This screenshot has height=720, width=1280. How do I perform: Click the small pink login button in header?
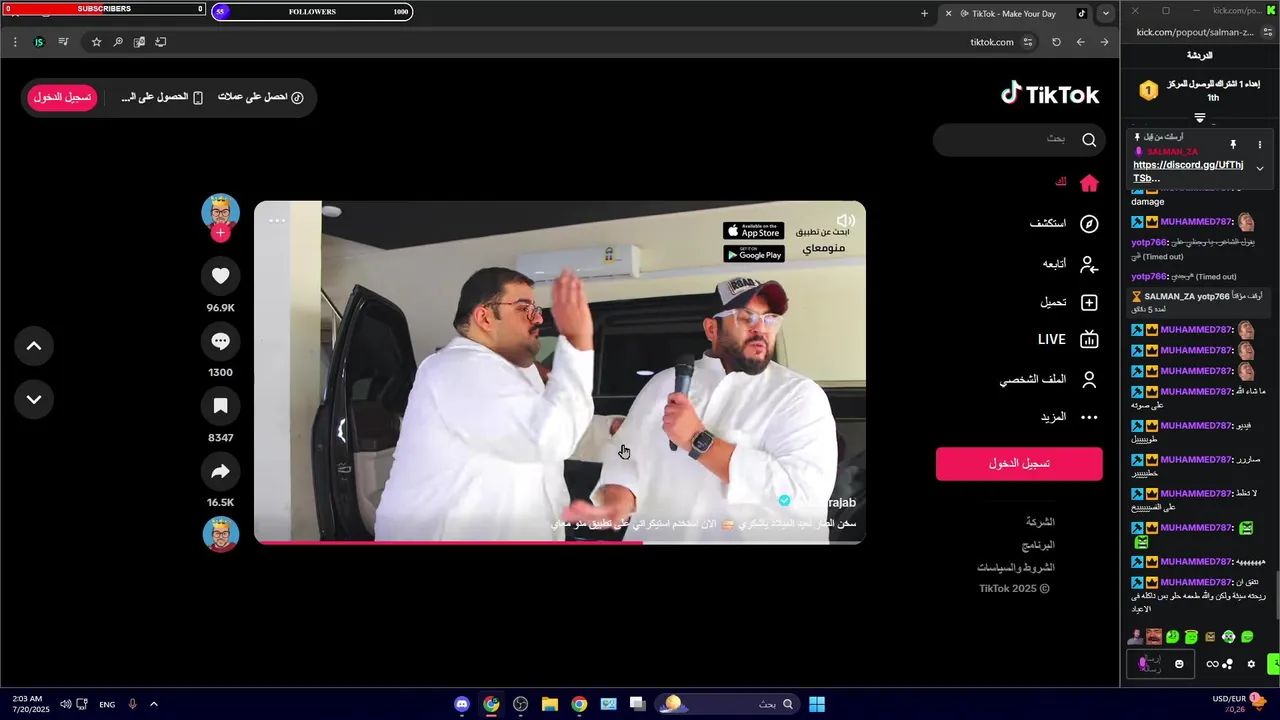tap(62, 97)
